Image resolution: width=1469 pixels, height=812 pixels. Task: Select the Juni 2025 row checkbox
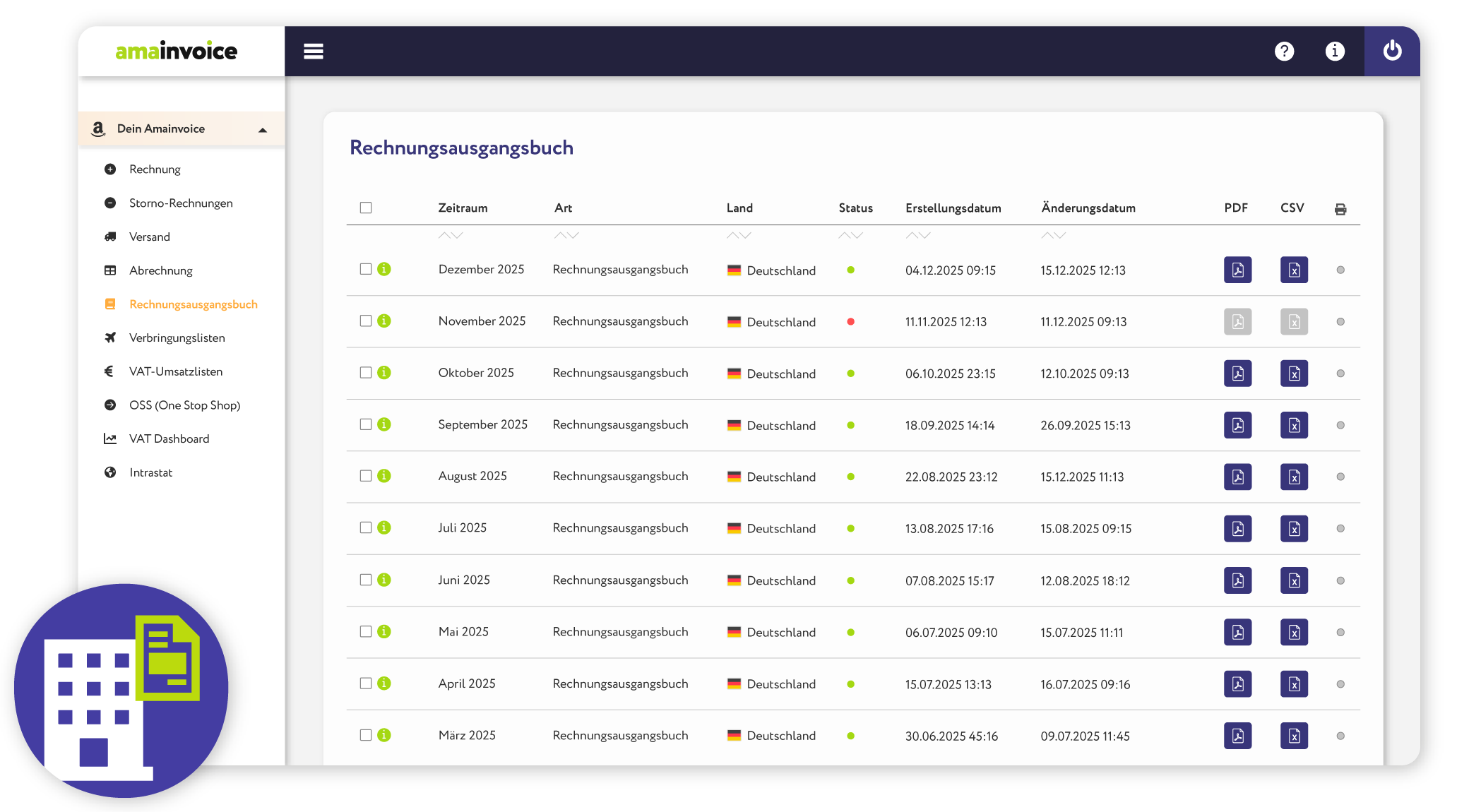[366, 580]
